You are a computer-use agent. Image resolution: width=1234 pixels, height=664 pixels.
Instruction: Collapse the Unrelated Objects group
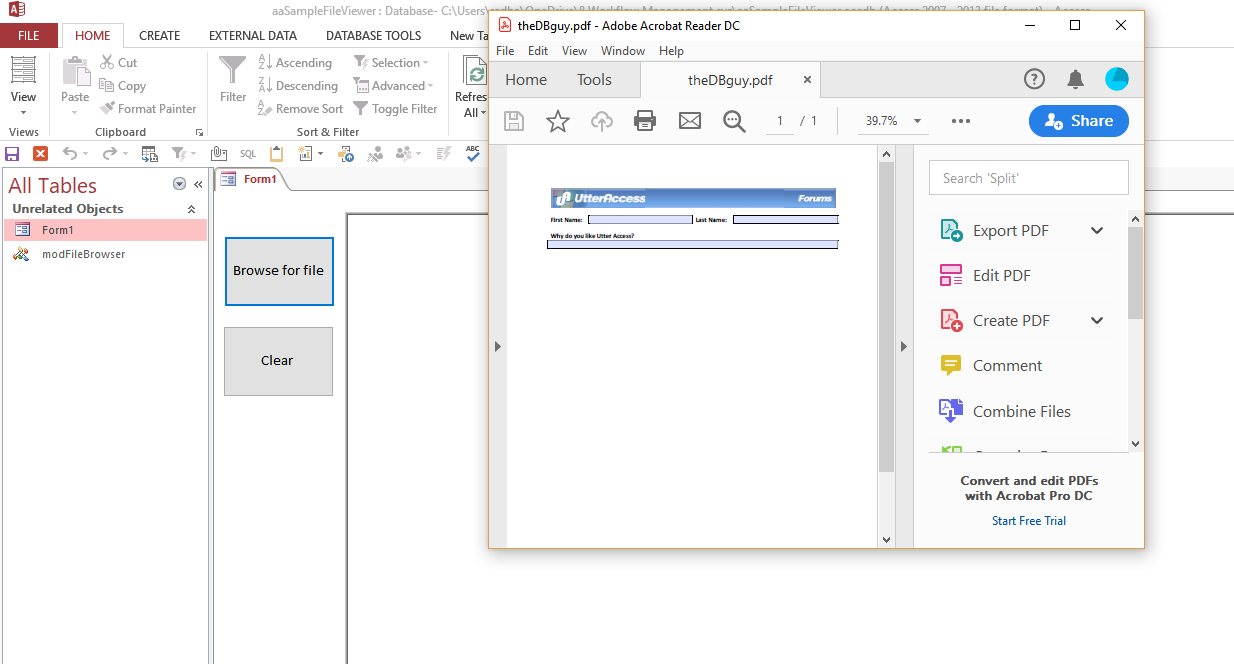coord(191,209)
